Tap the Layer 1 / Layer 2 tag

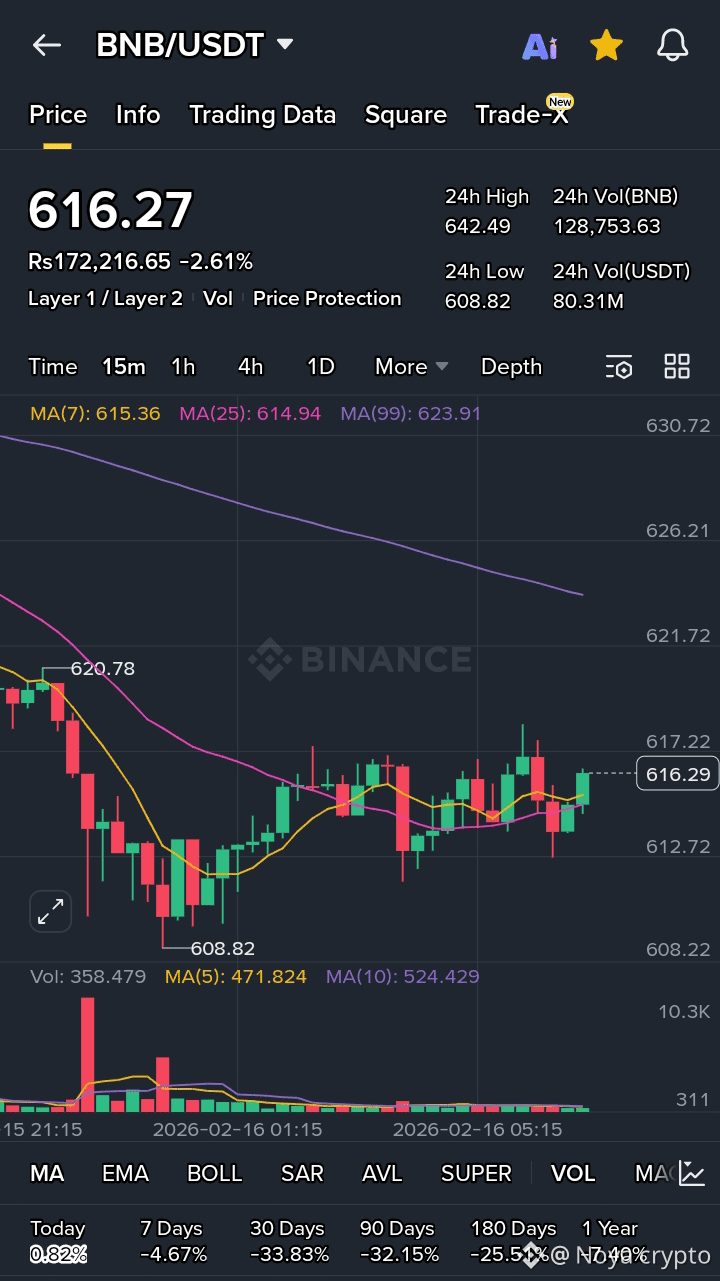click(105, 299)
